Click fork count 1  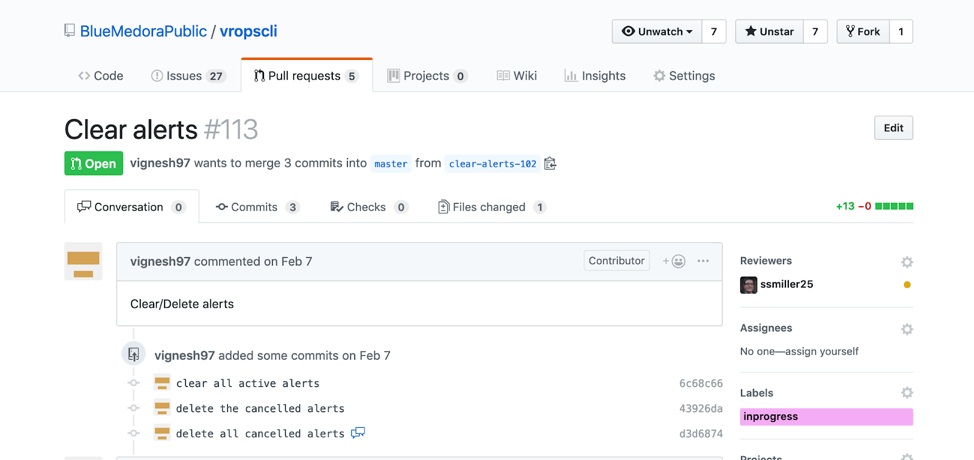coord(901,32)
